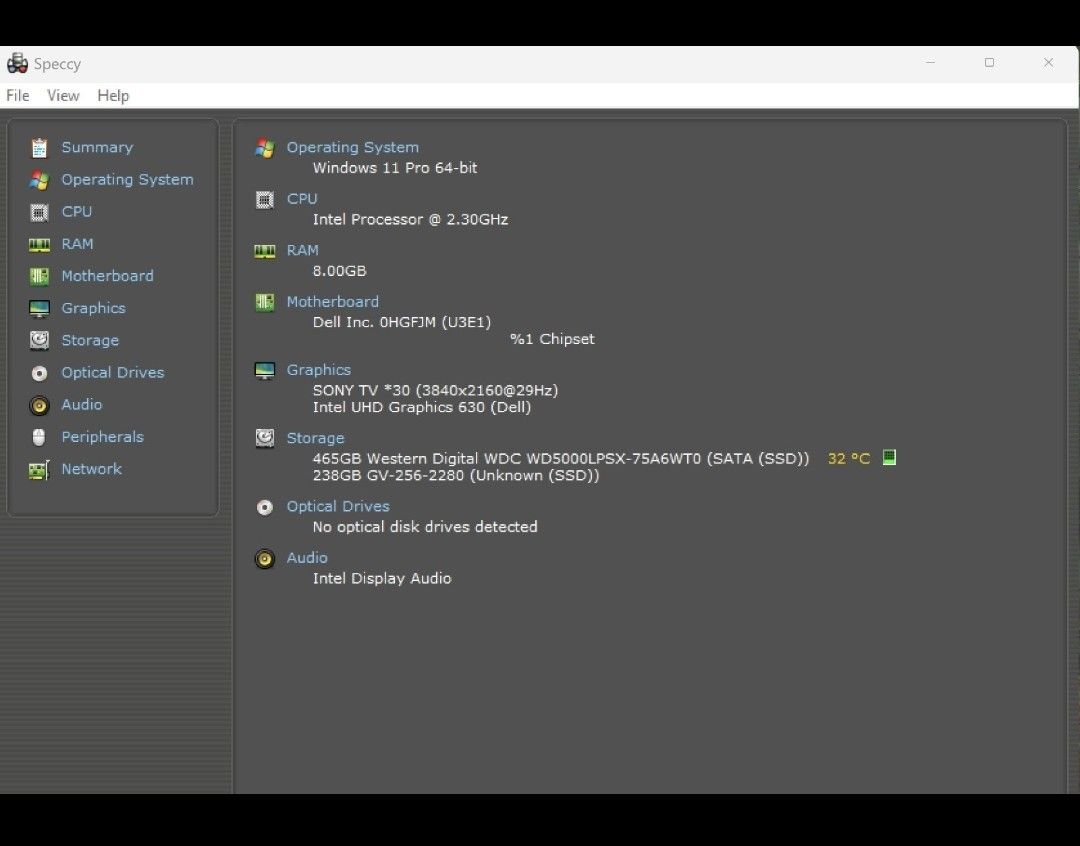This screenshot has height=846, width=1080.
Task: Click the Graphics monitor icon in summary pane
Action: tap(264, 371)
